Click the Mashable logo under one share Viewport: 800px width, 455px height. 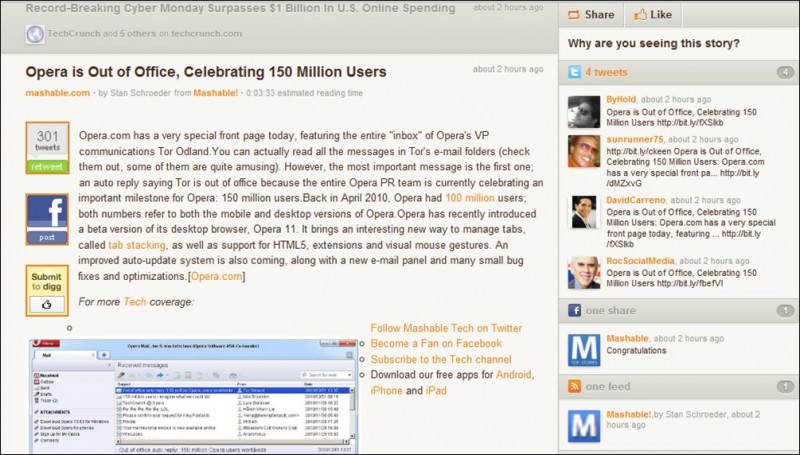click(584, 350)
